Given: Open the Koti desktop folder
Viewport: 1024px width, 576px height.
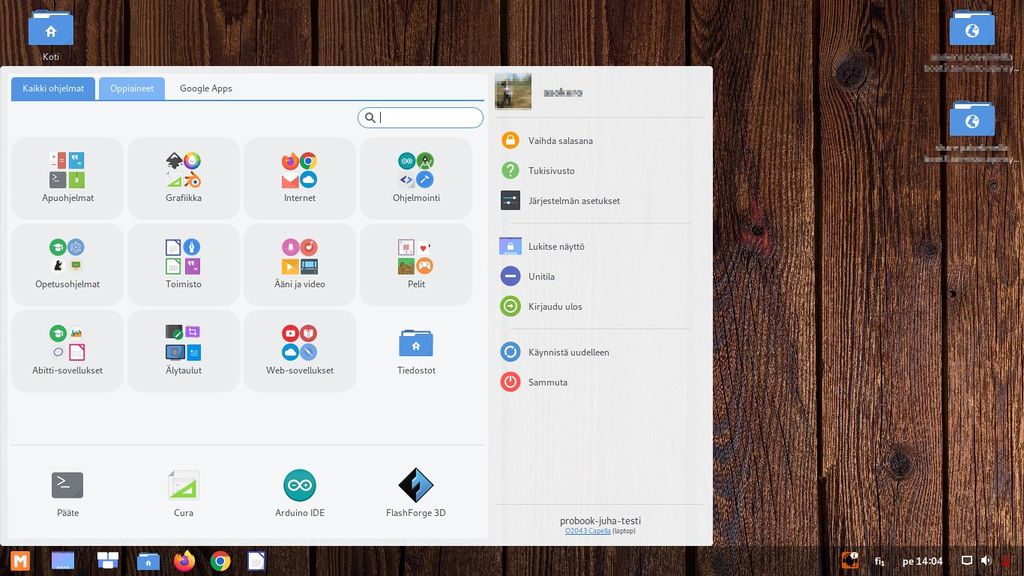Looking at the screenshot, I should click(x=51, y=30).
